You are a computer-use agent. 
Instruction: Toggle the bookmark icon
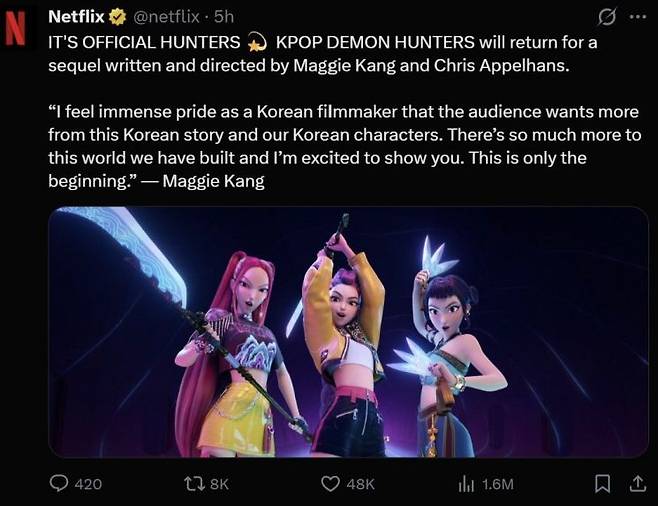coord(602,484)
